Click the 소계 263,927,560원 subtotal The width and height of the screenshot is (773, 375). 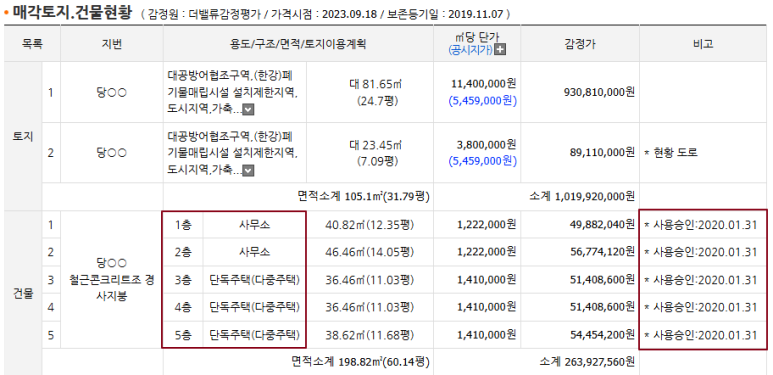(589, 363)
